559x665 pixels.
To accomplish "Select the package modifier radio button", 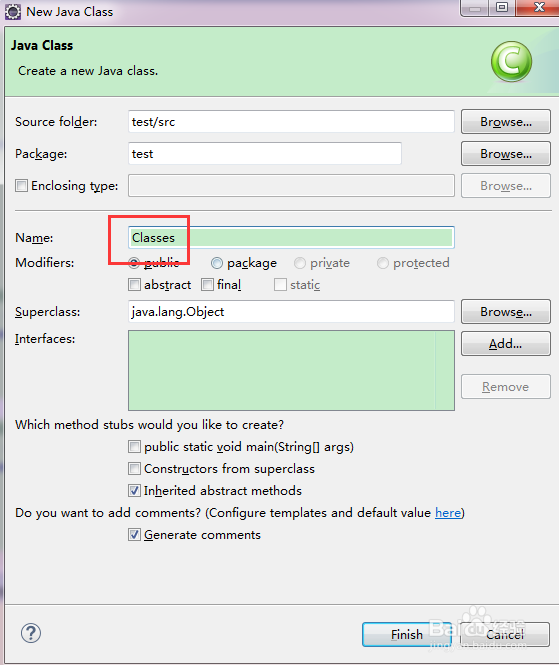I will pos(217,263).
